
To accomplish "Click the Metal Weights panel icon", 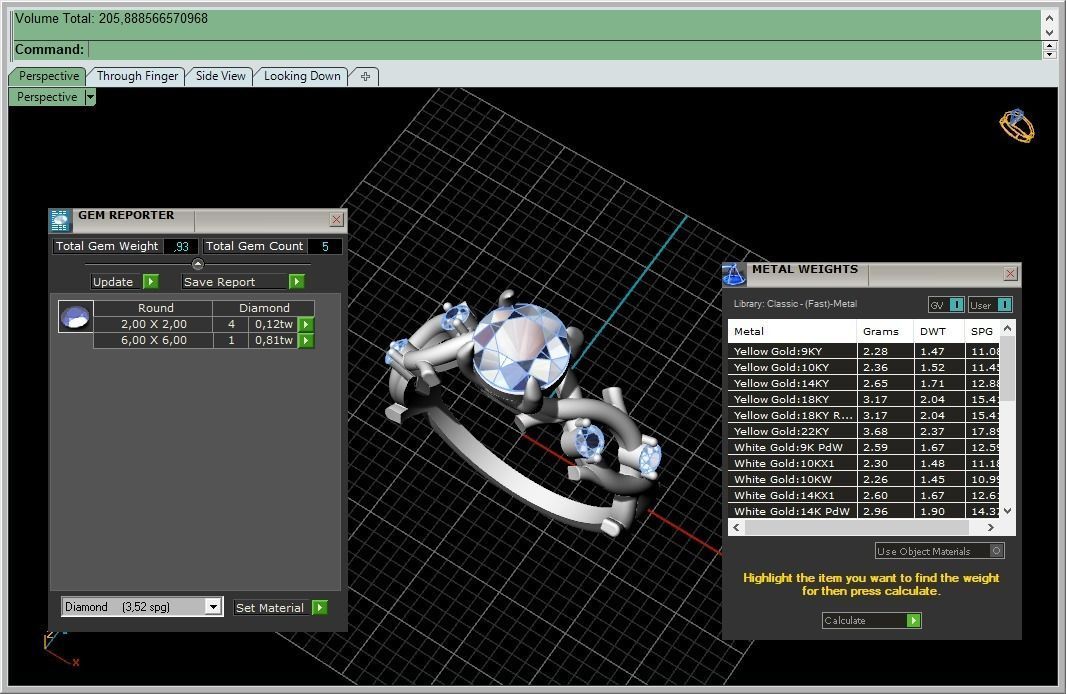I will [734, 275].
